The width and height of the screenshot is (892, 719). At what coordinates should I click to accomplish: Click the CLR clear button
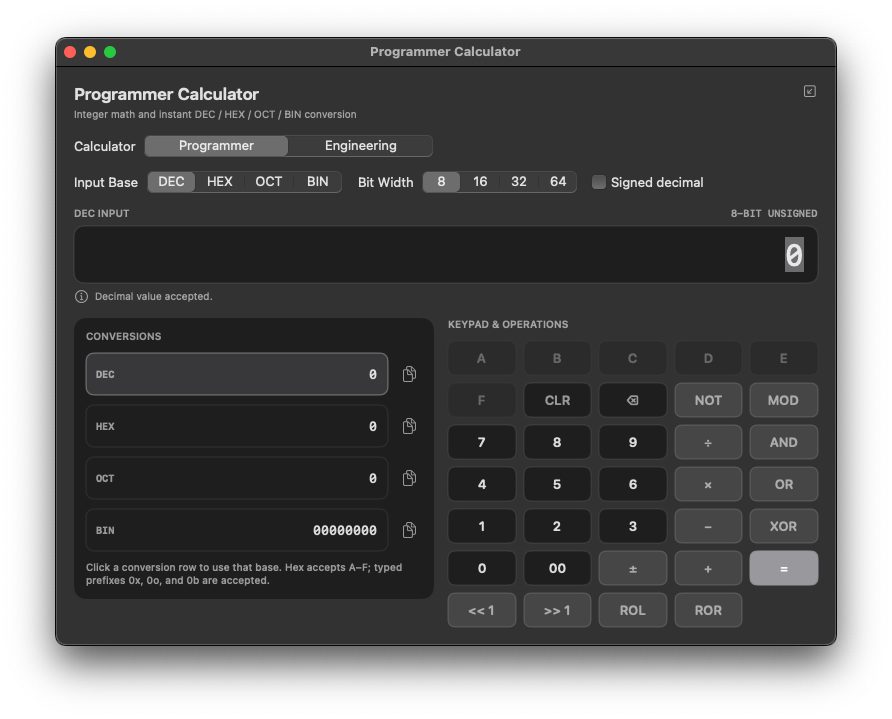point(557,400)
